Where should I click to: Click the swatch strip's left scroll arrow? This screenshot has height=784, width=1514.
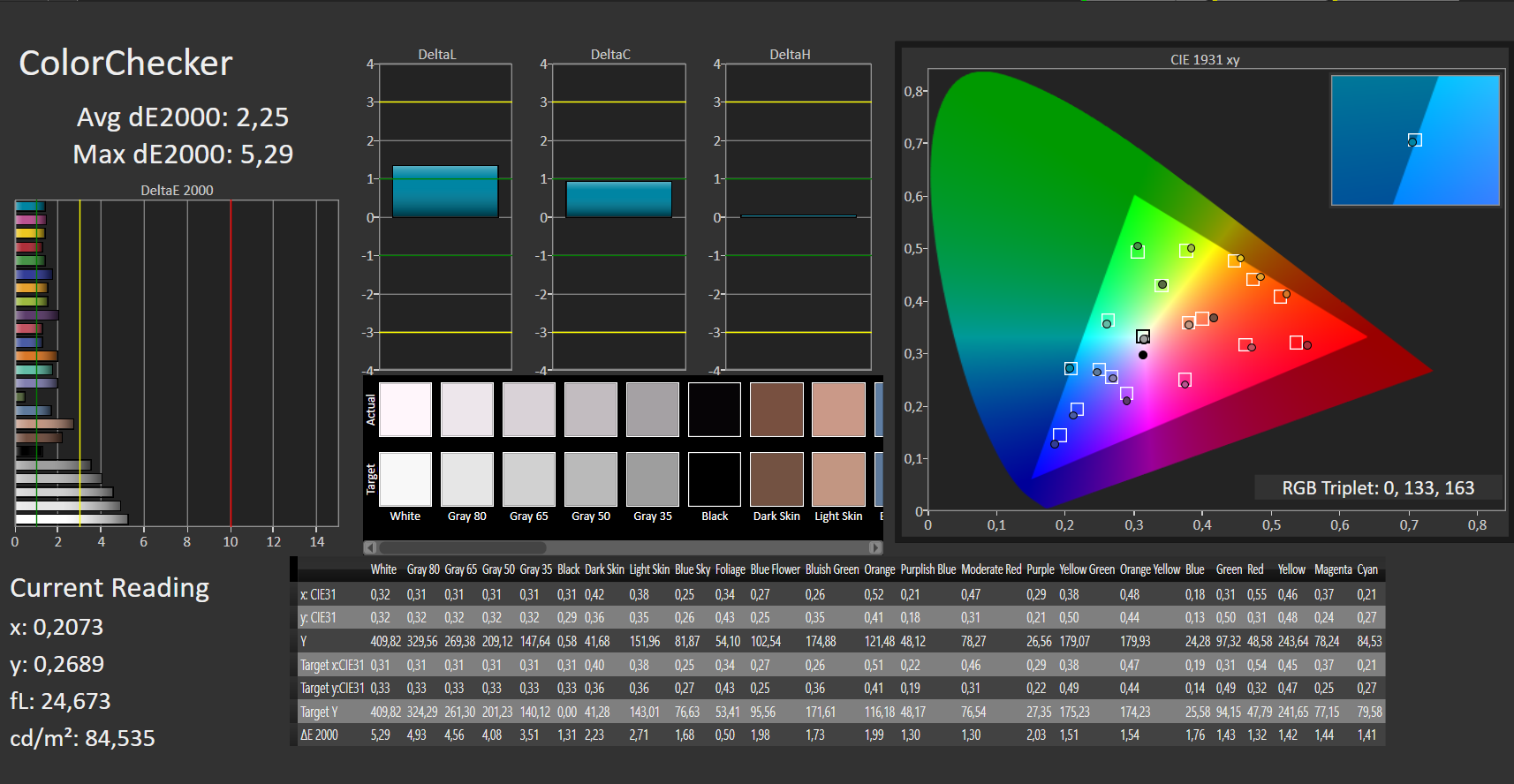click(x=370, y=547)
